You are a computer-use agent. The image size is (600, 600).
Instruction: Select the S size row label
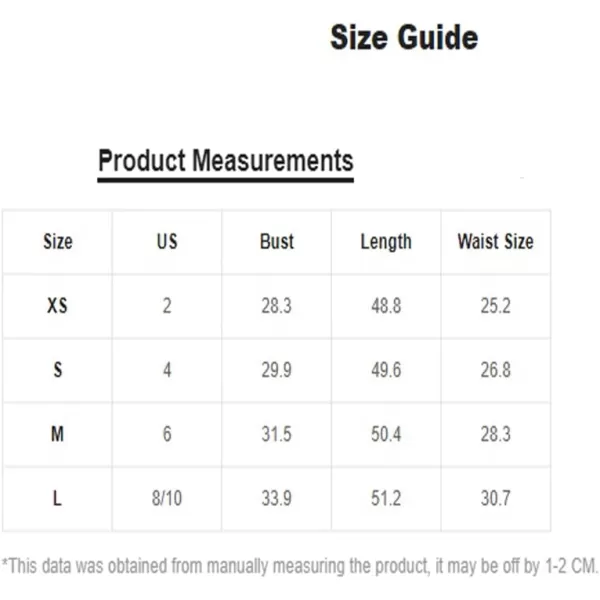[58, 370]
